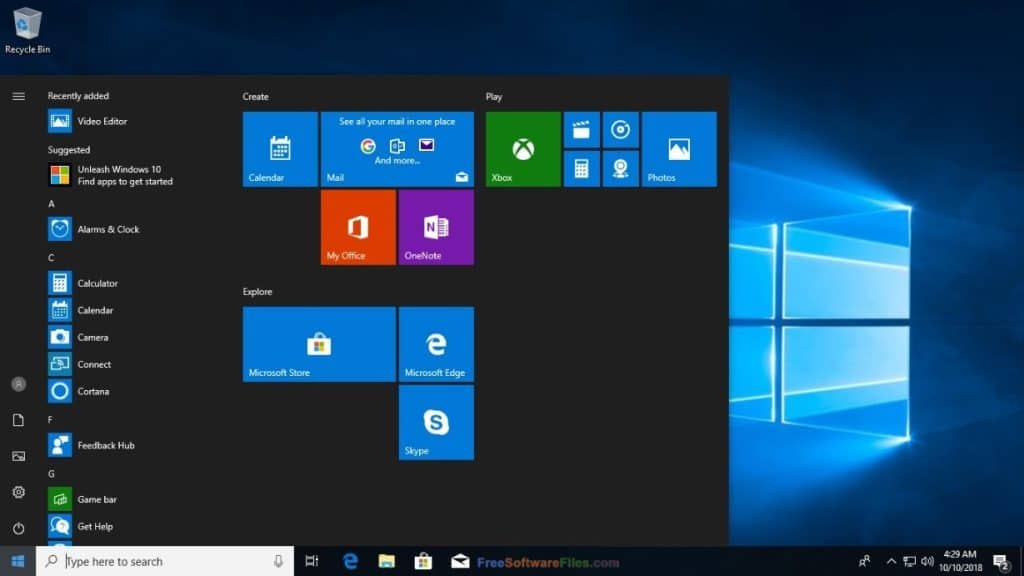Image resolution: width=1024 pixels, height=576 pixels.
Task: Click the Power button in Start sidebar
Action: (x=18, y=528)
